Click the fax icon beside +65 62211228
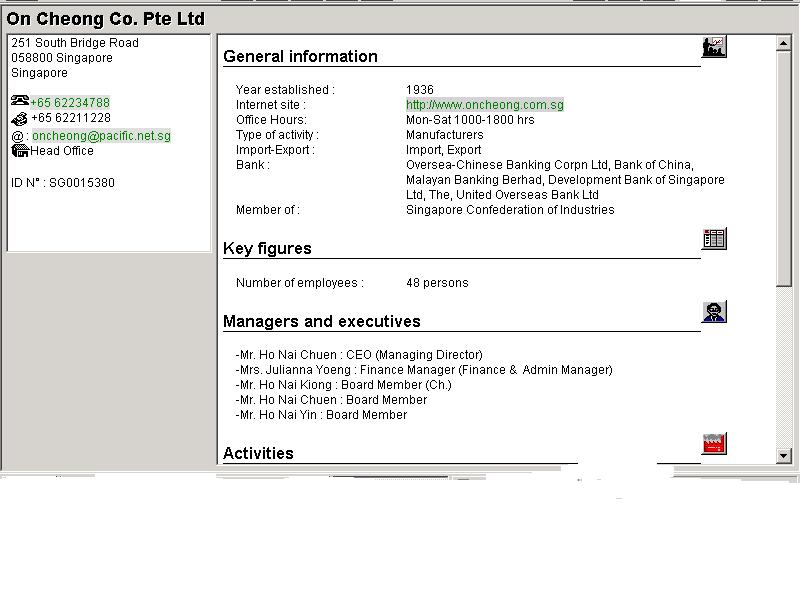The image size is (800, 600). click(x=20, y=118)
